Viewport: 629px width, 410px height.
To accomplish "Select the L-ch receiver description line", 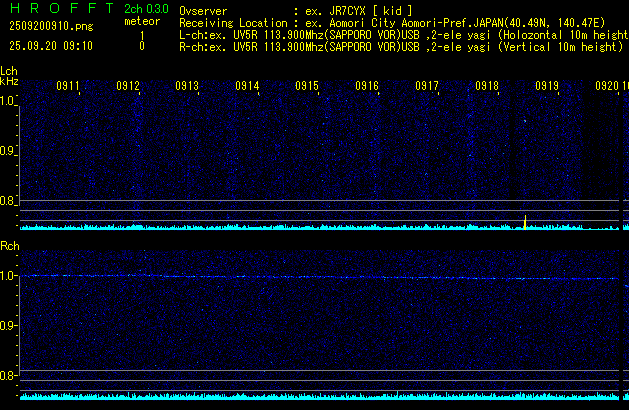I will [402, 34].
